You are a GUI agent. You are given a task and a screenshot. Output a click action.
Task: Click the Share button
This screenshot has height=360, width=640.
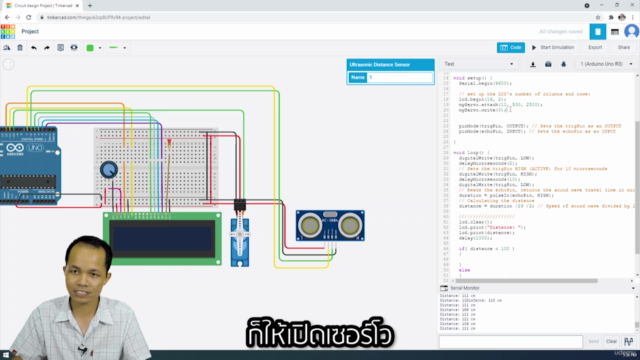(x=624, y=47)
